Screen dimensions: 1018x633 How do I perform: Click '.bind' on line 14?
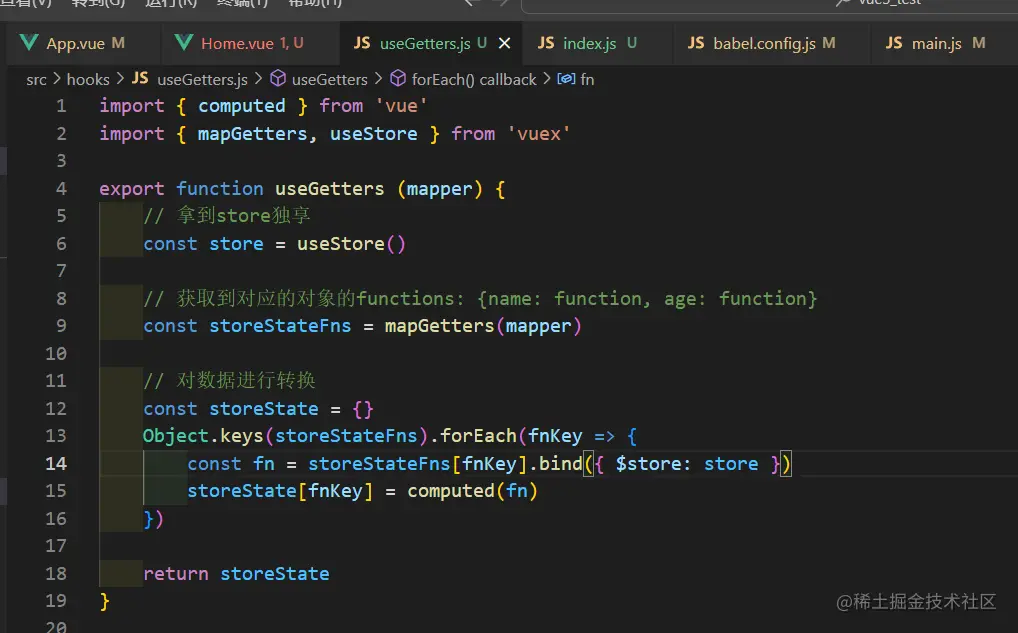tap(556, 464)
